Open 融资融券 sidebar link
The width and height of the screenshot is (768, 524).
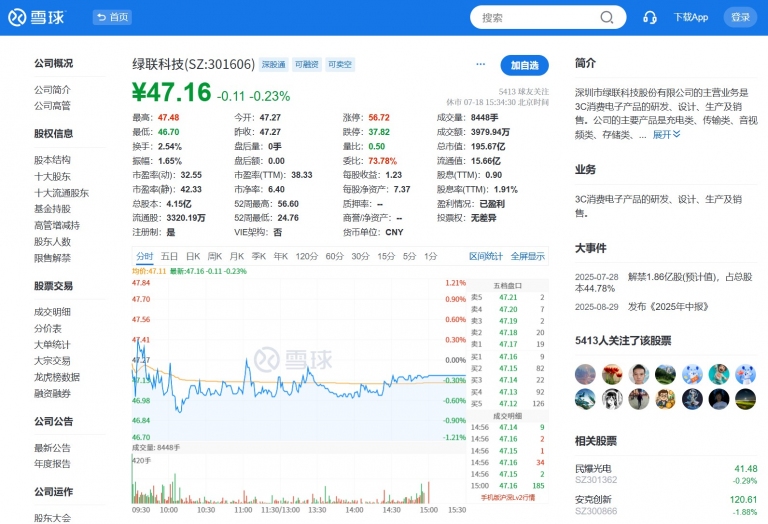point(52,393)
